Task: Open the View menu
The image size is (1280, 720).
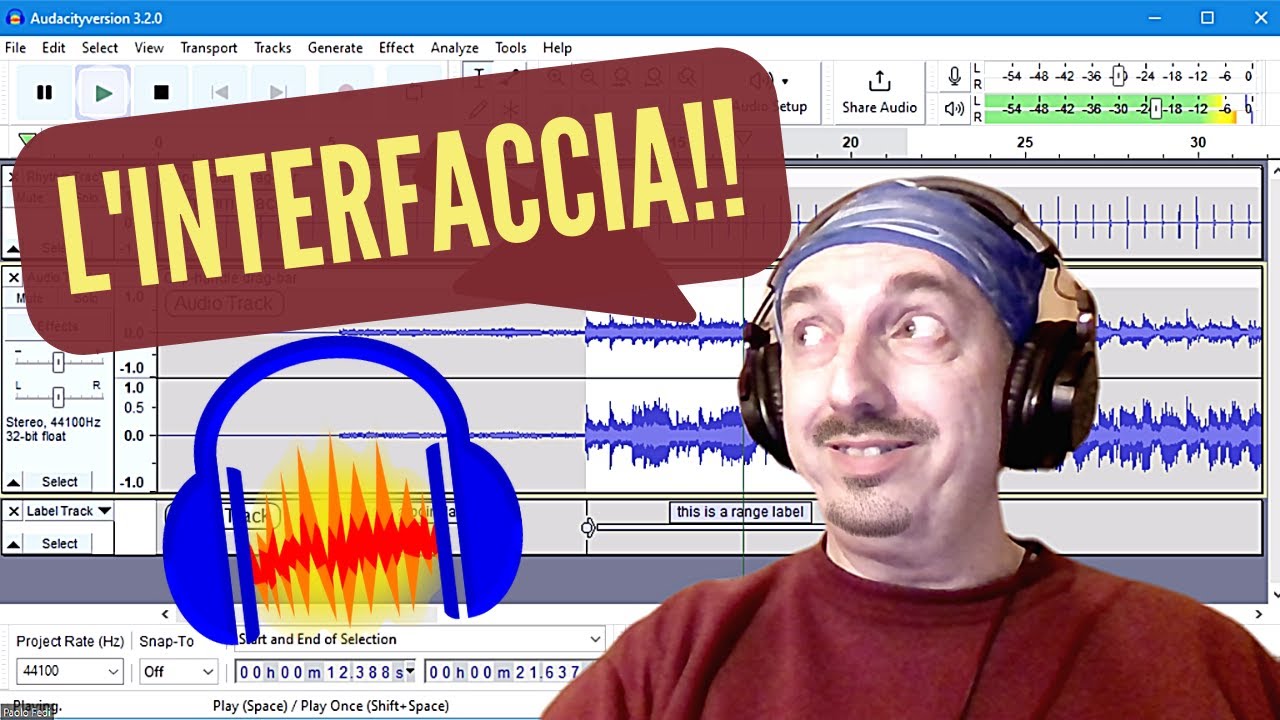Action: 149,47
